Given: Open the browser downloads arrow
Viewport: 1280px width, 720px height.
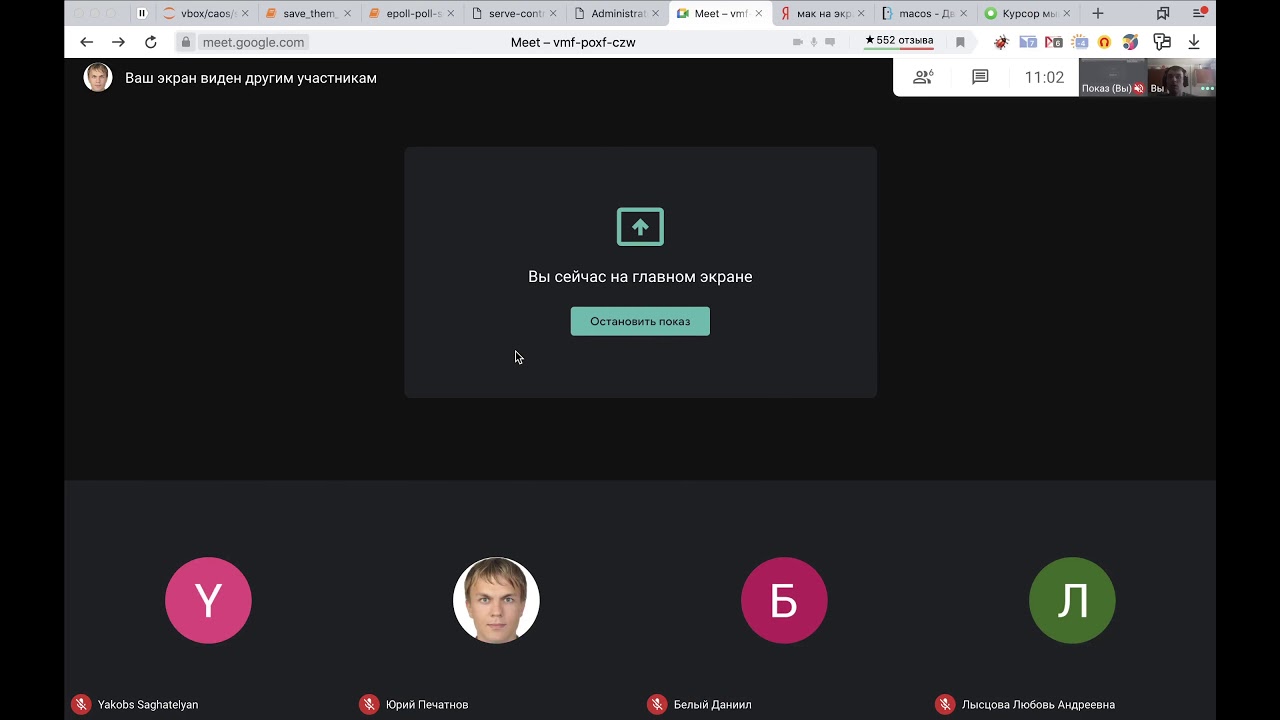Looking at the screenshot, I should [1194, 42].
